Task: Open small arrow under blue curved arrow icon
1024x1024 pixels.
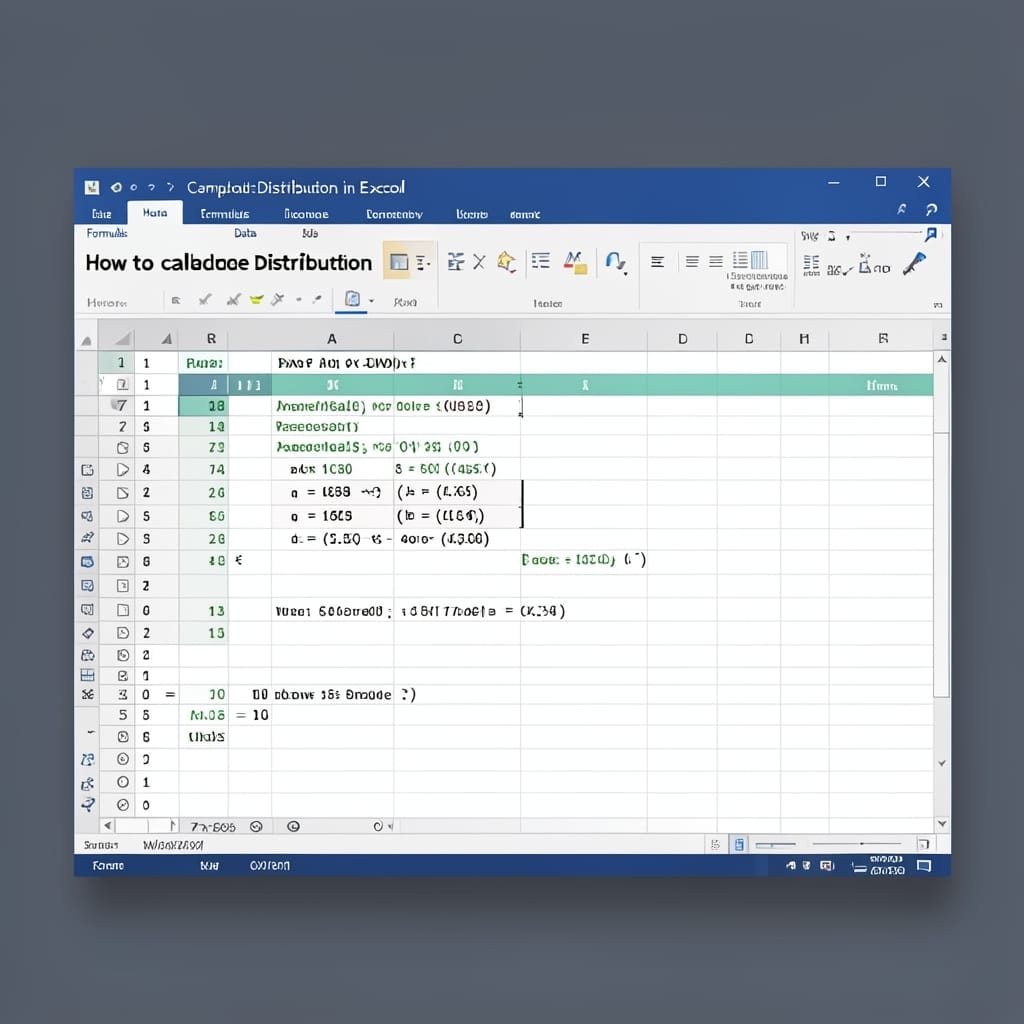Action: [626, 273]
